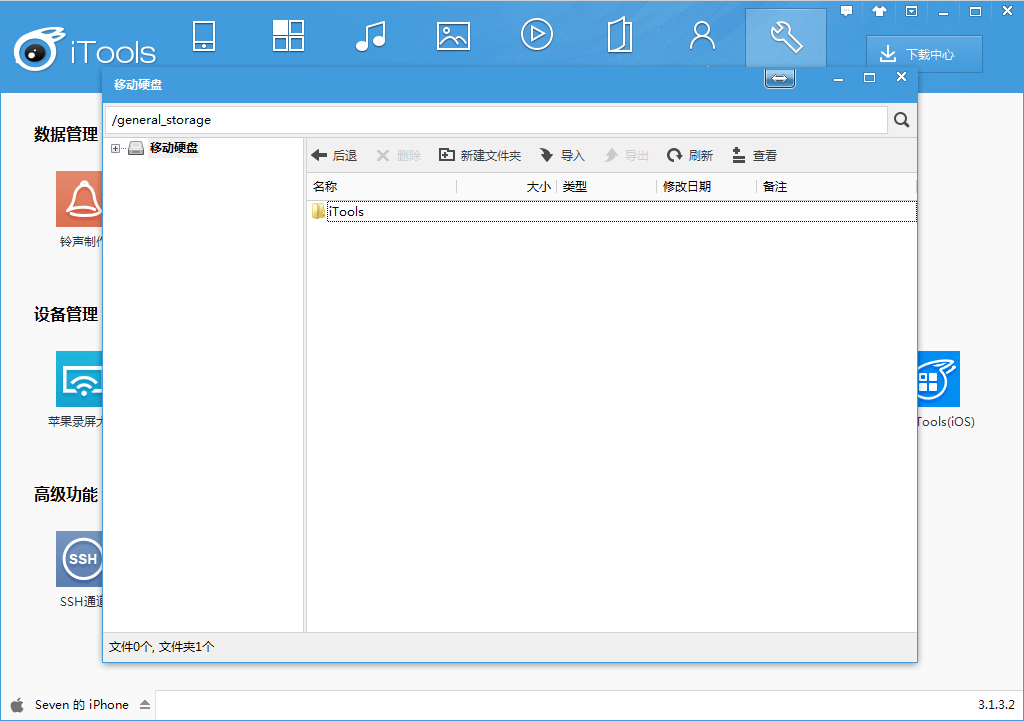Click status text 文件0个, 文件夹1个
This screenshot has height=721, width=1024.
[161, 647]
